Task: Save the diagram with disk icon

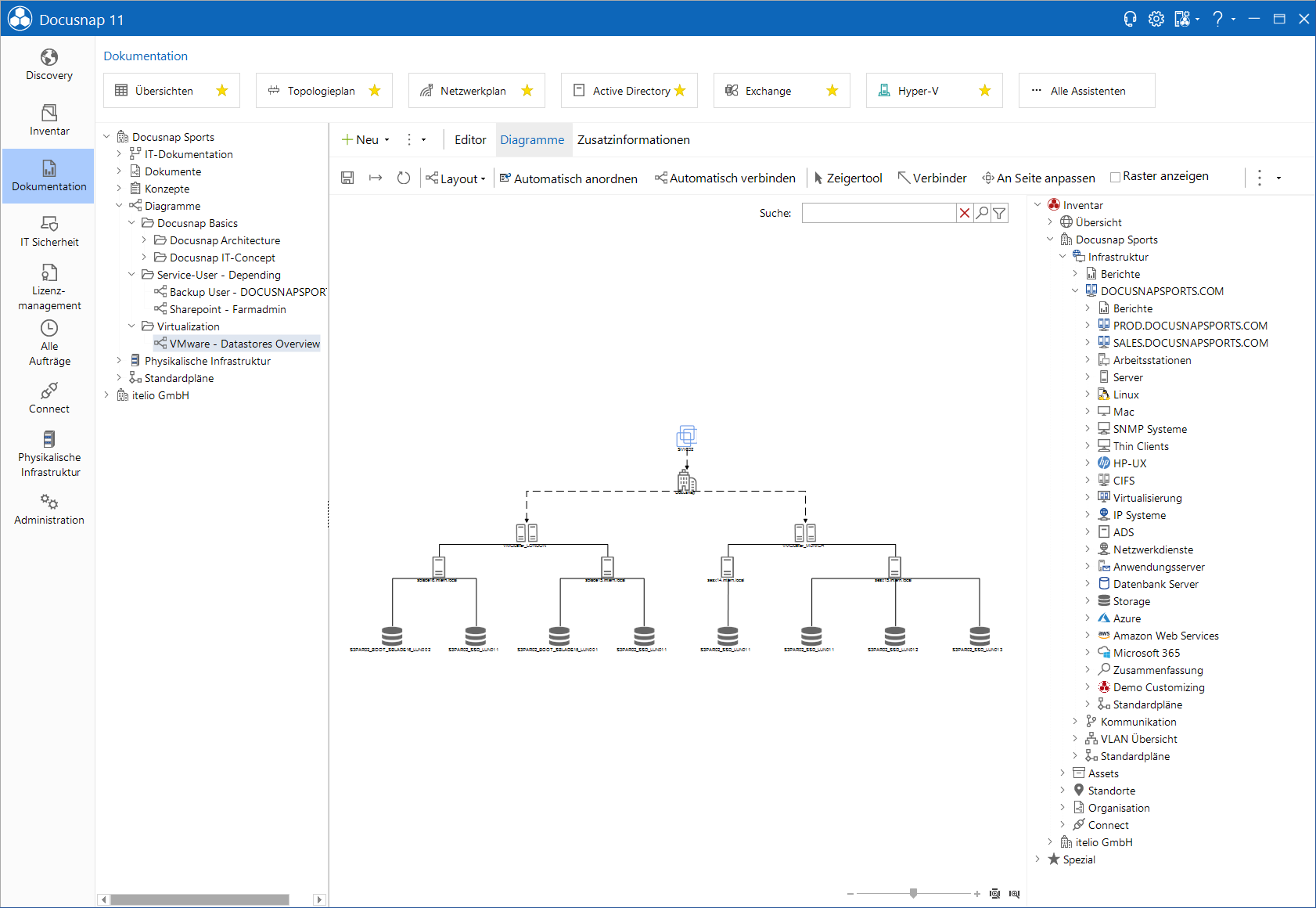Action: tap(347, 178)
